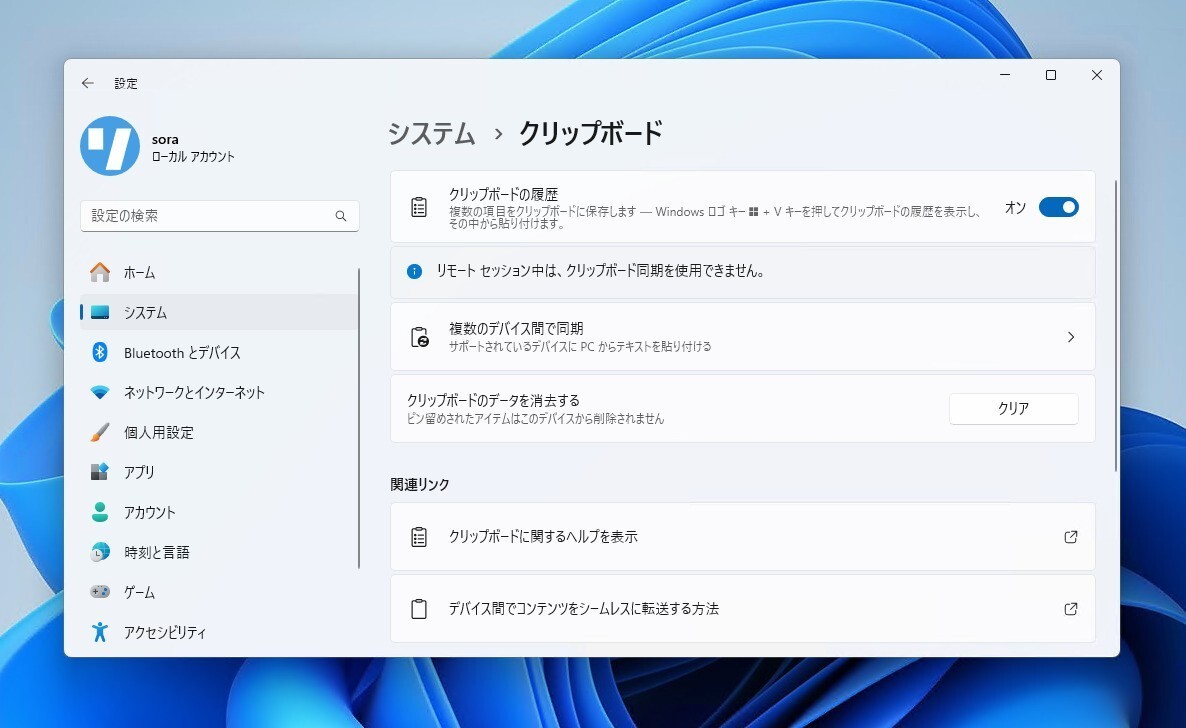Open 時刻と言語 settings
Viewport: 1186px width, 728px height.
(156, 553)
